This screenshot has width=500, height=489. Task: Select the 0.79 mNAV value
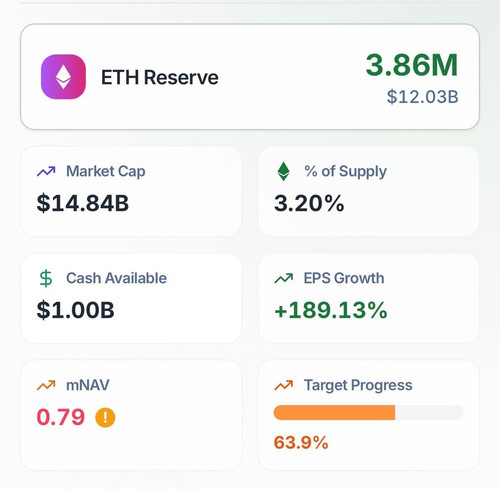pyautogui.click(x=61, y=417)
